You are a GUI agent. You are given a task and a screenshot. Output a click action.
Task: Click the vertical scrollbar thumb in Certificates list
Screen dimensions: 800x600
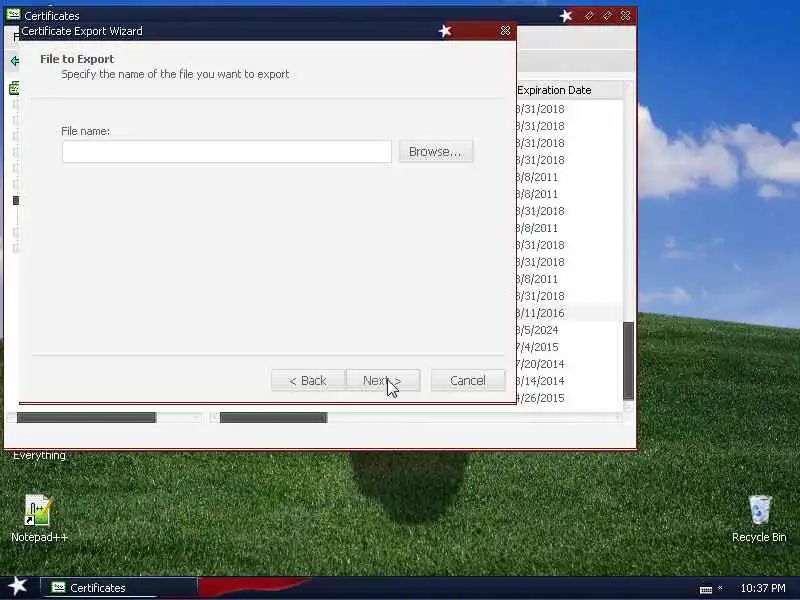tap(629, 361)
